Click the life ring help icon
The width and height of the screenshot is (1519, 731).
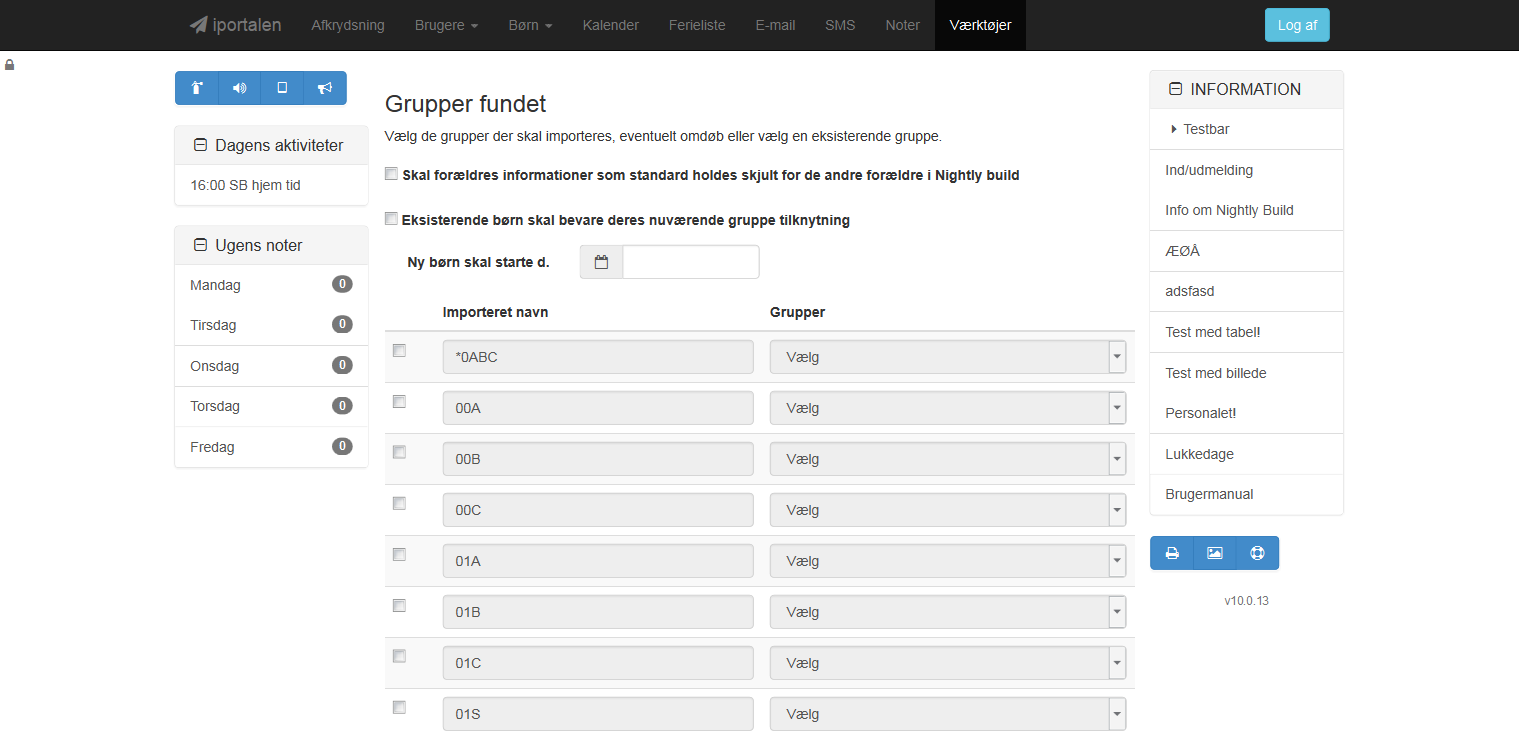pos(1258,553)
